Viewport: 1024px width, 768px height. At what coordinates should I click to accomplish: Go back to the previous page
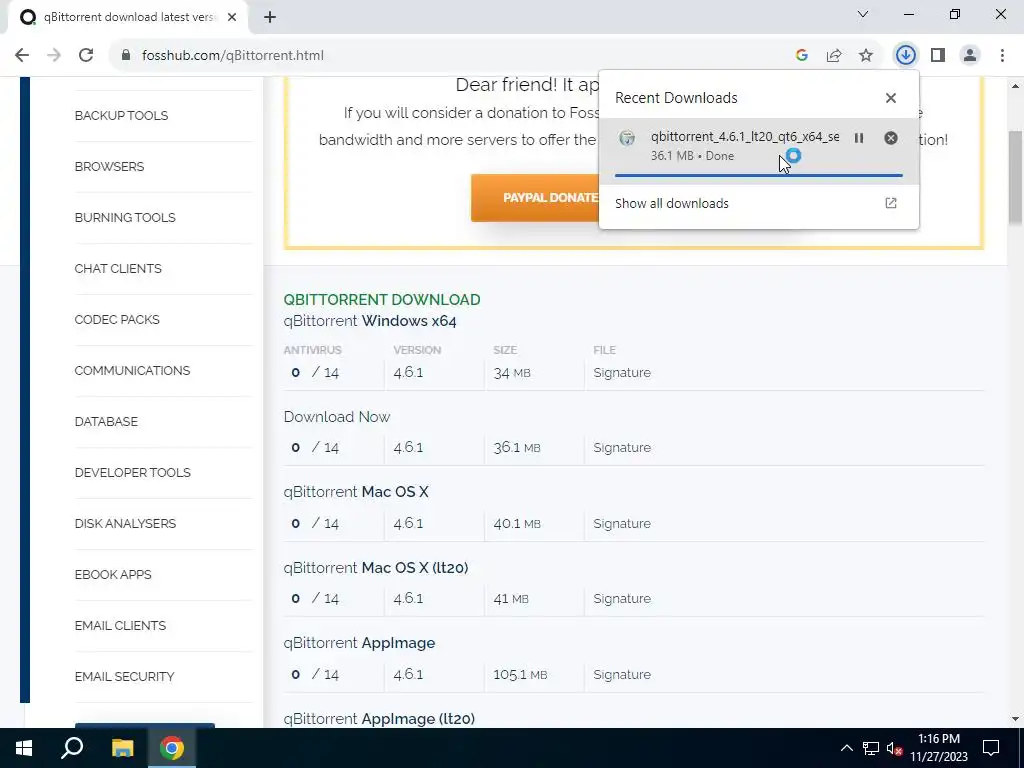[x=22, y=56]
